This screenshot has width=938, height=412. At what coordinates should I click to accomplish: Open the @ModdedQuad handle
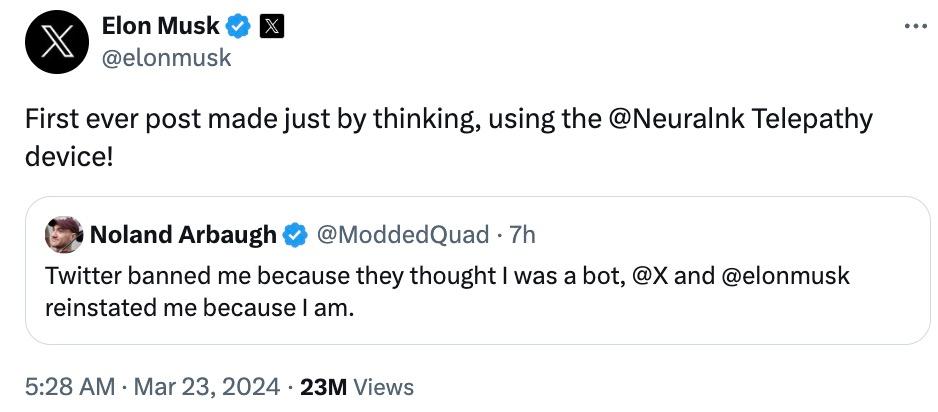402,236
